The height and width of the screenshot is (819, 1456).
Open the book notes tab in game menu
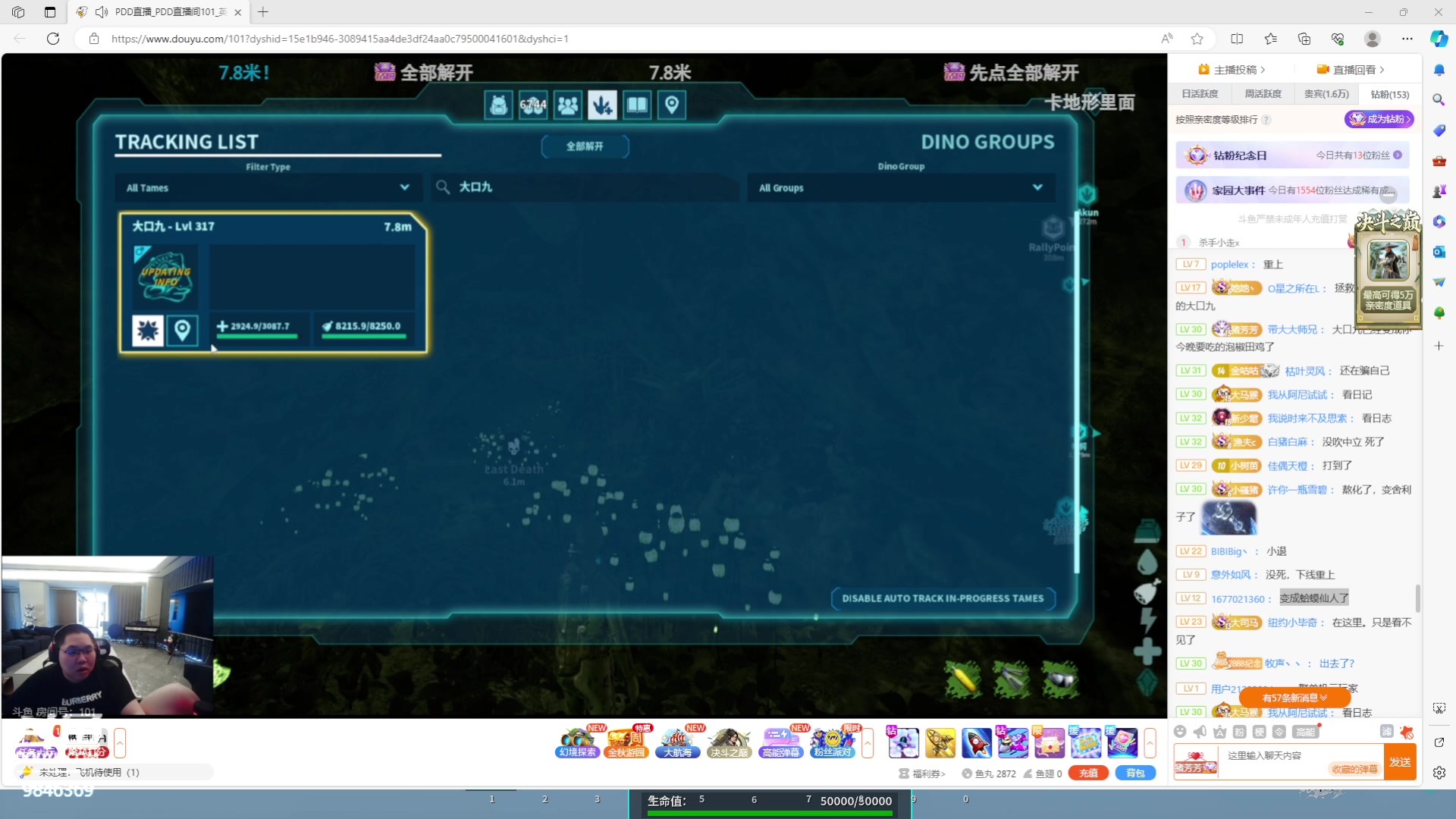point(637,105)
